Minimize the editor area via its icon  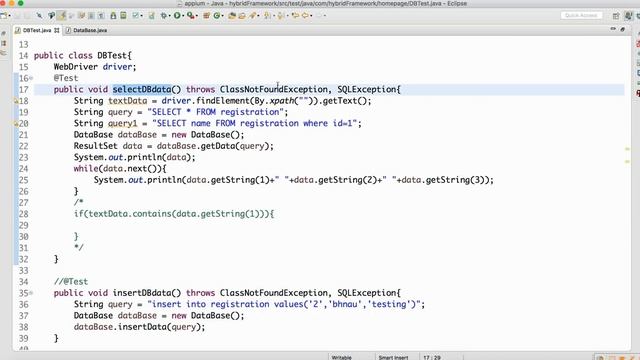coord(613,29)
